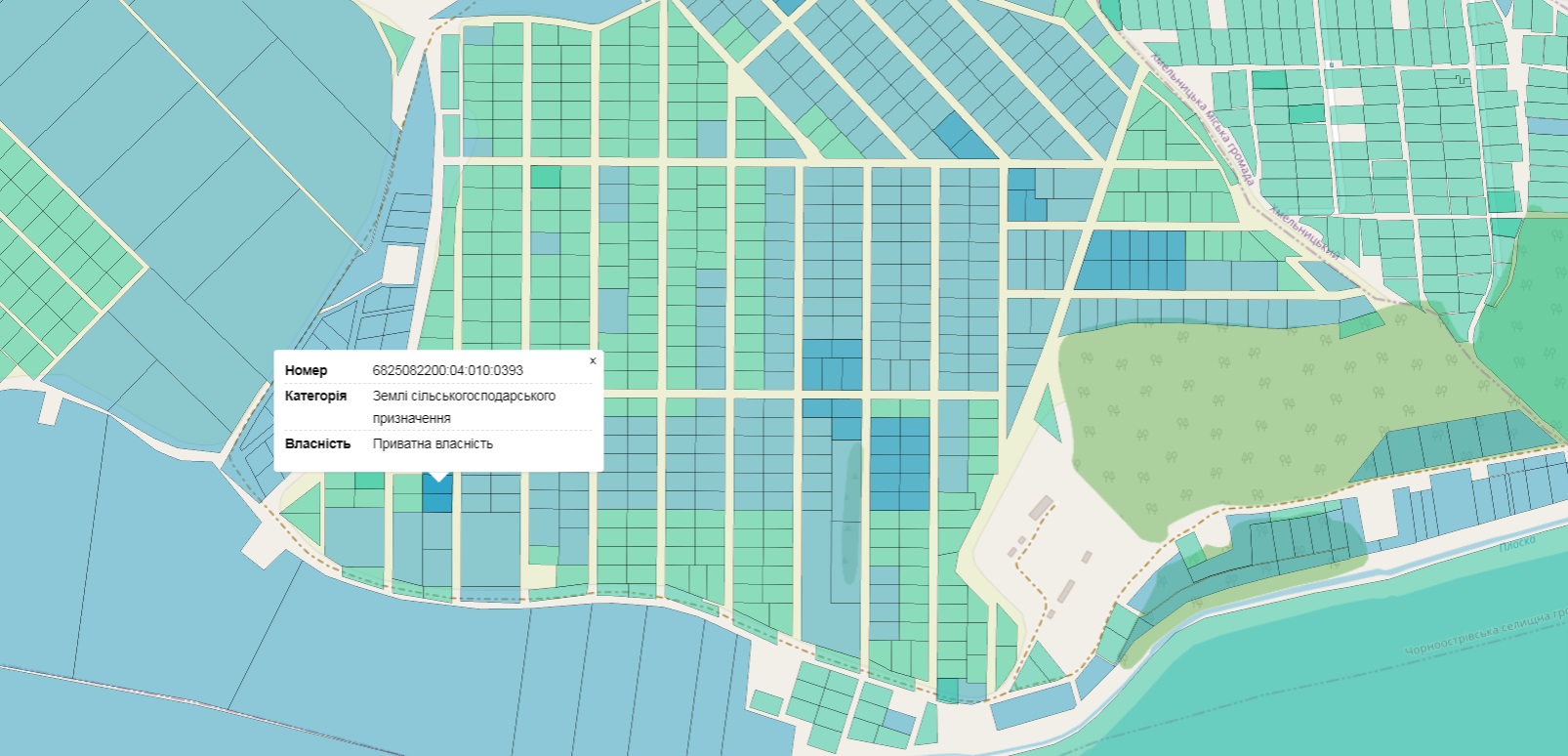Click the Номер field label

(x=306, y=370)
